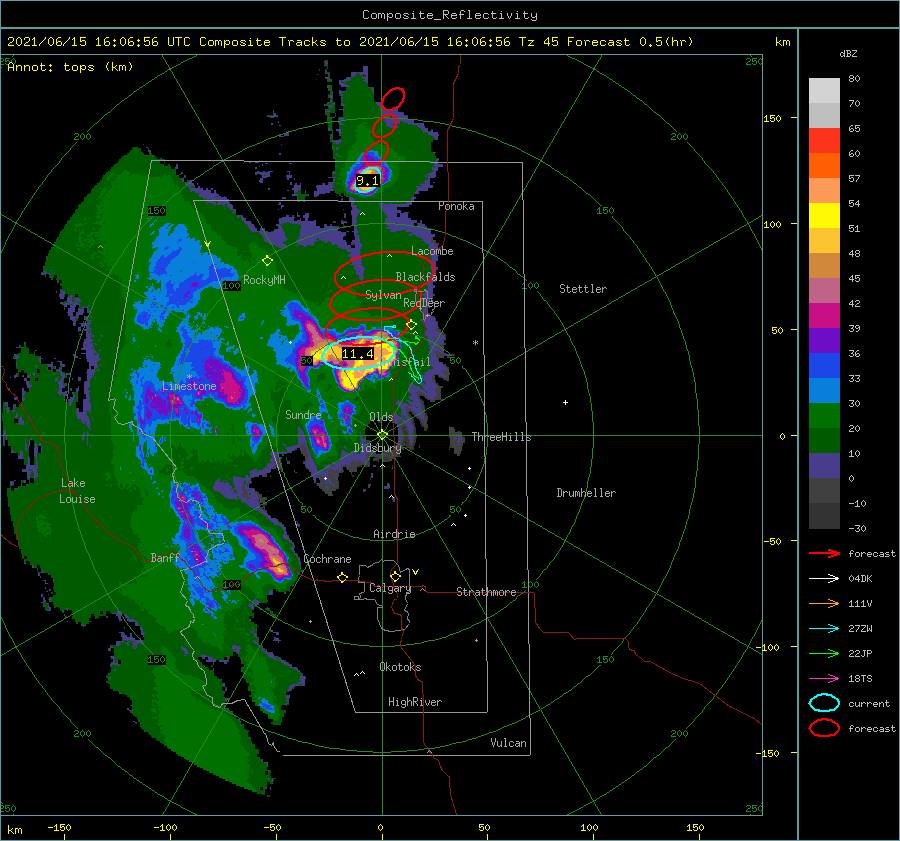Click the radar center marker near Olds
Viewport: 900px width, 841px height.
click(x=382, y=435)
